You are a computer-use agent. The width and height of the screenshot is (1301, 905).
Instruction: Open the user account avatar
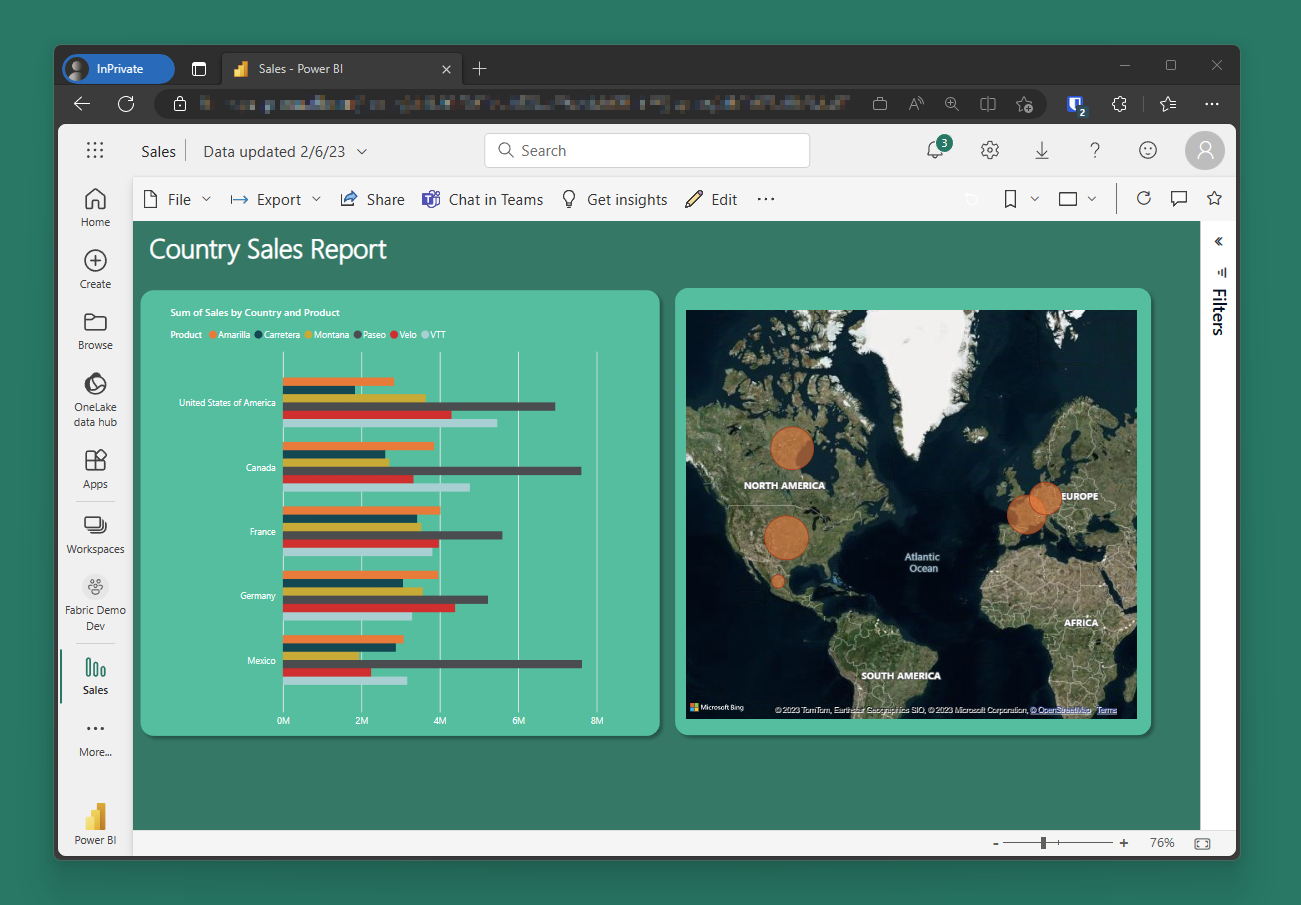[1205, 150]
